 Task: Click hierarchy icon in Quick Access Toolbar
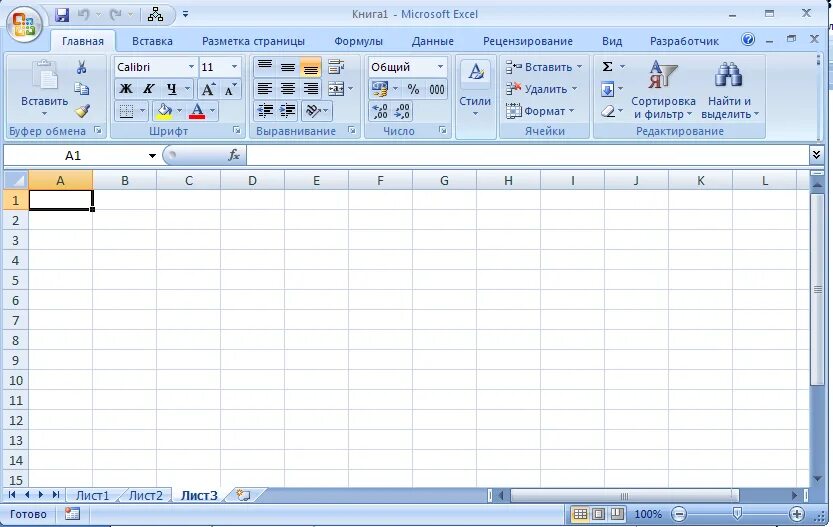point(155,15)
